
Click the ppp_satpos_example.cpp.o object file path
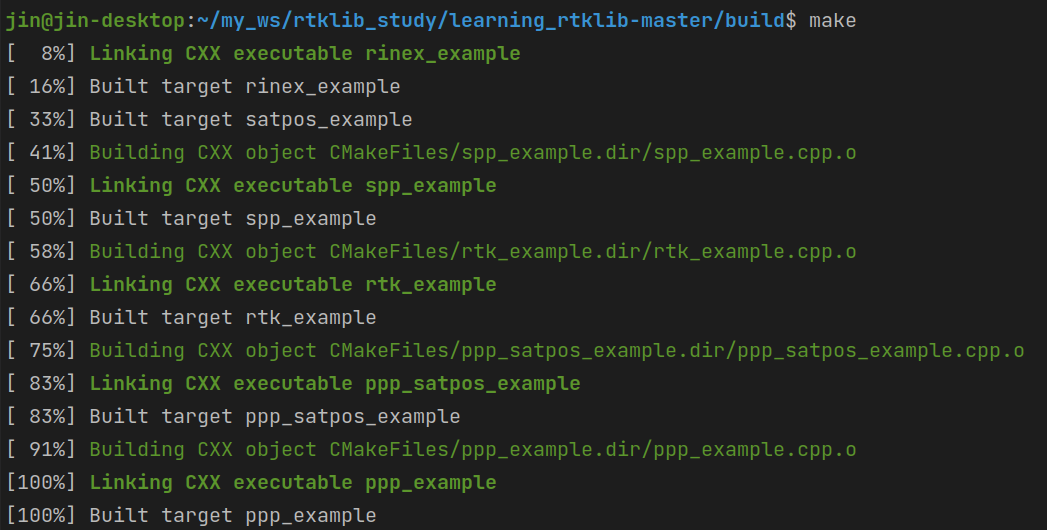[677, 350]
